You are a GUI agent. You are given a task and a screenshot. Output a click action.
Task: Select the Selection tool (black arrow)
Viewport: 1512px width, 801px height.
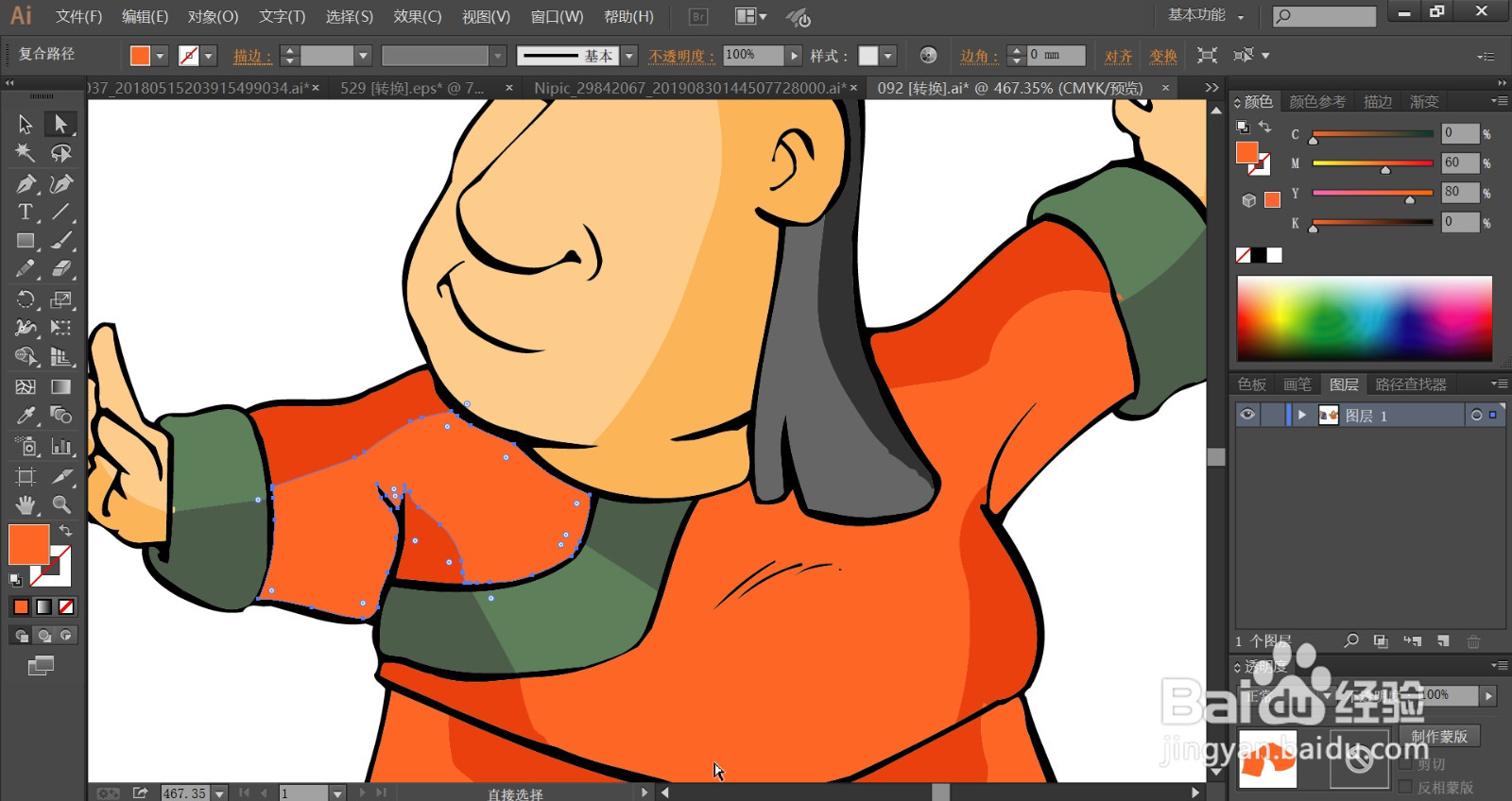tap(26, 124)
